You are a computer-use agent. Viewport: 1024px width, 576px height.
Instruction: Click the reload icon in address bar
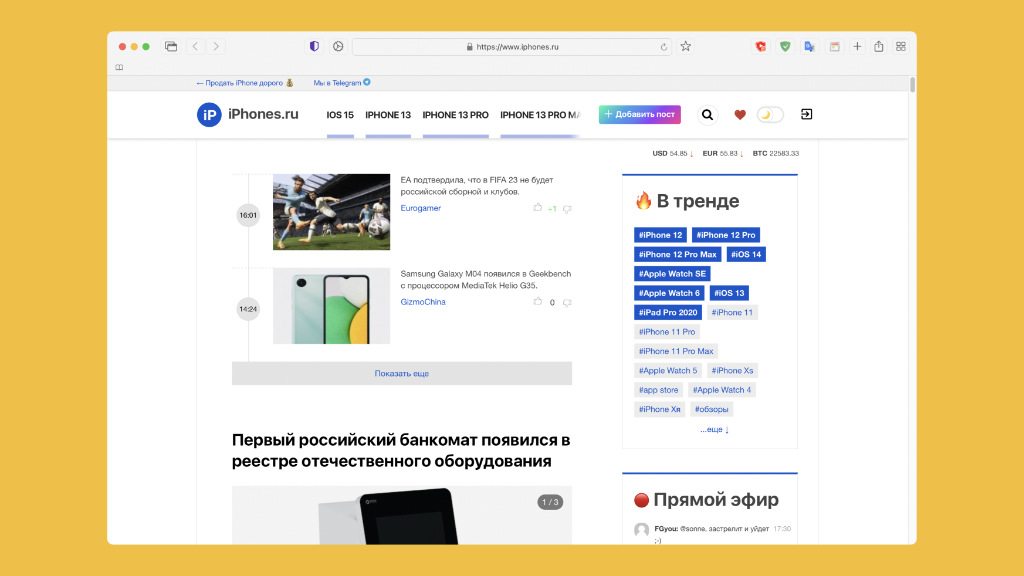point(664,47)
